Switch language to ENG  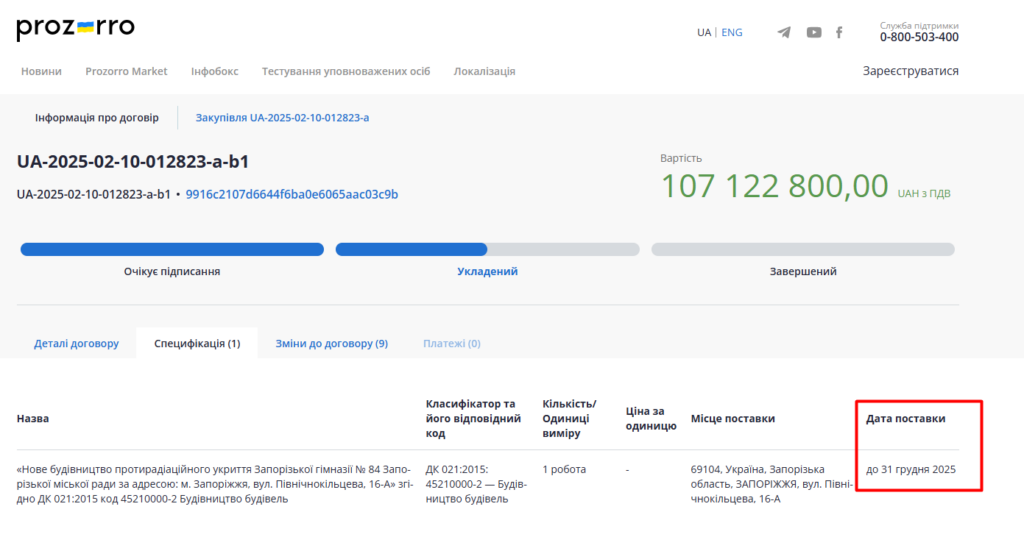click(732, 32)
